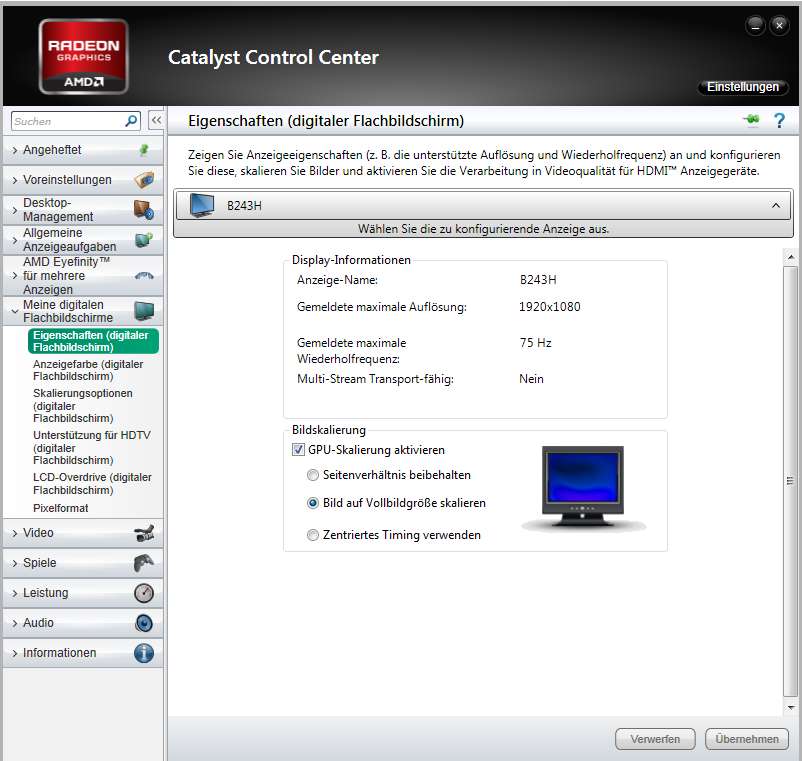
Task: Click the scrollbar up arrow
Action: coord(790,257)
